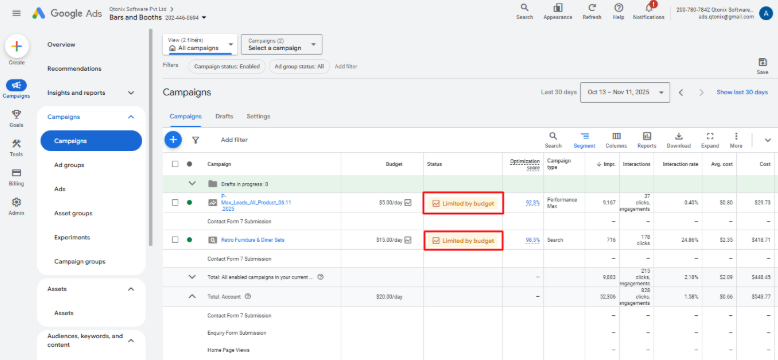Viewport: 778px width, 360px height.
Task: Open the Select a campaign dropdown
Action: tap(282, 44)
